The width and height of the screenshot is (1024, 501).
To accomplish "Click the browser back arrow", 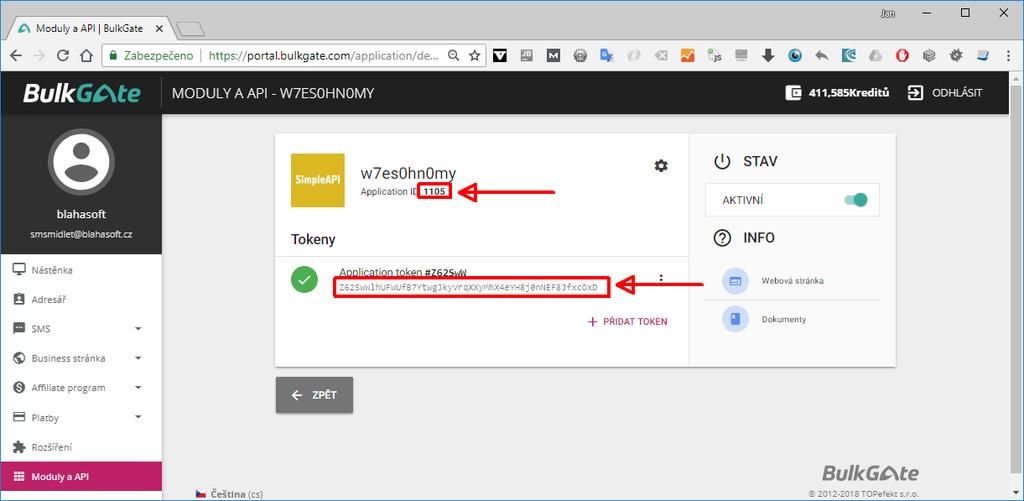I will click(x=16, y=56).
